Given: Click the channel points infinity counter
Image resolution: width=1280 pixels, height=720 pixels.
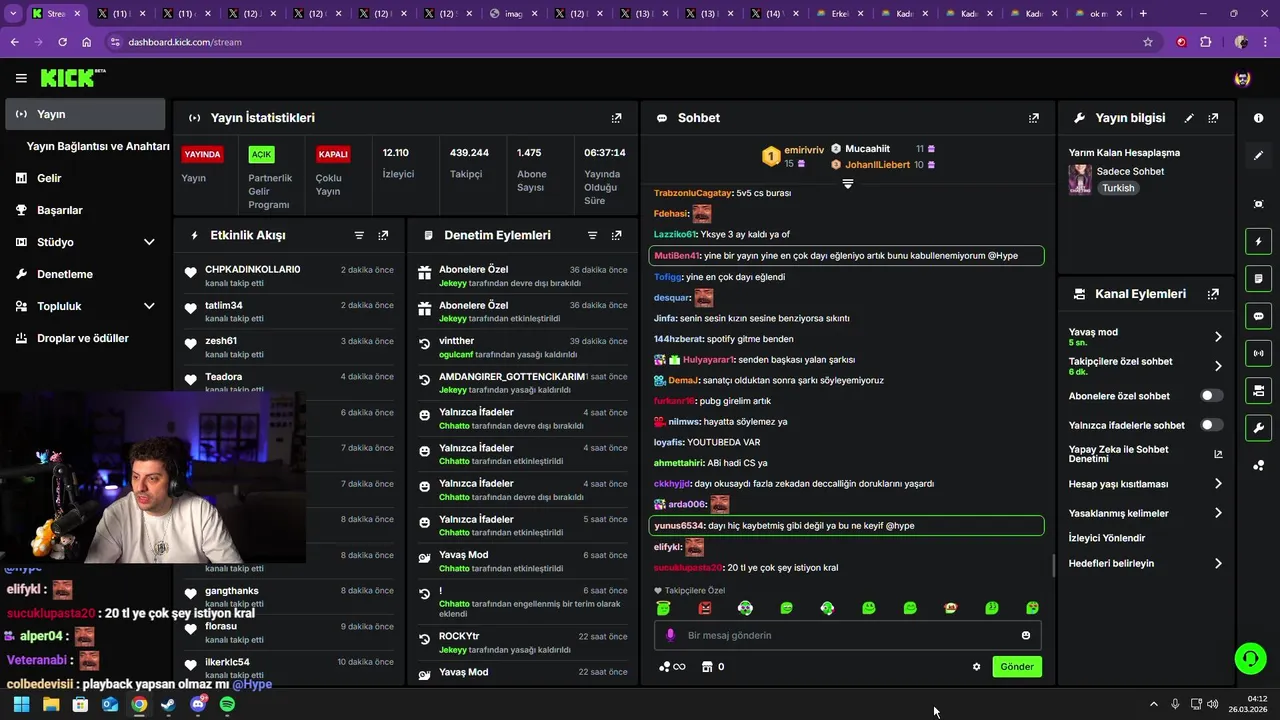Looking at the screenshot, I should click(x=672, y=667).
